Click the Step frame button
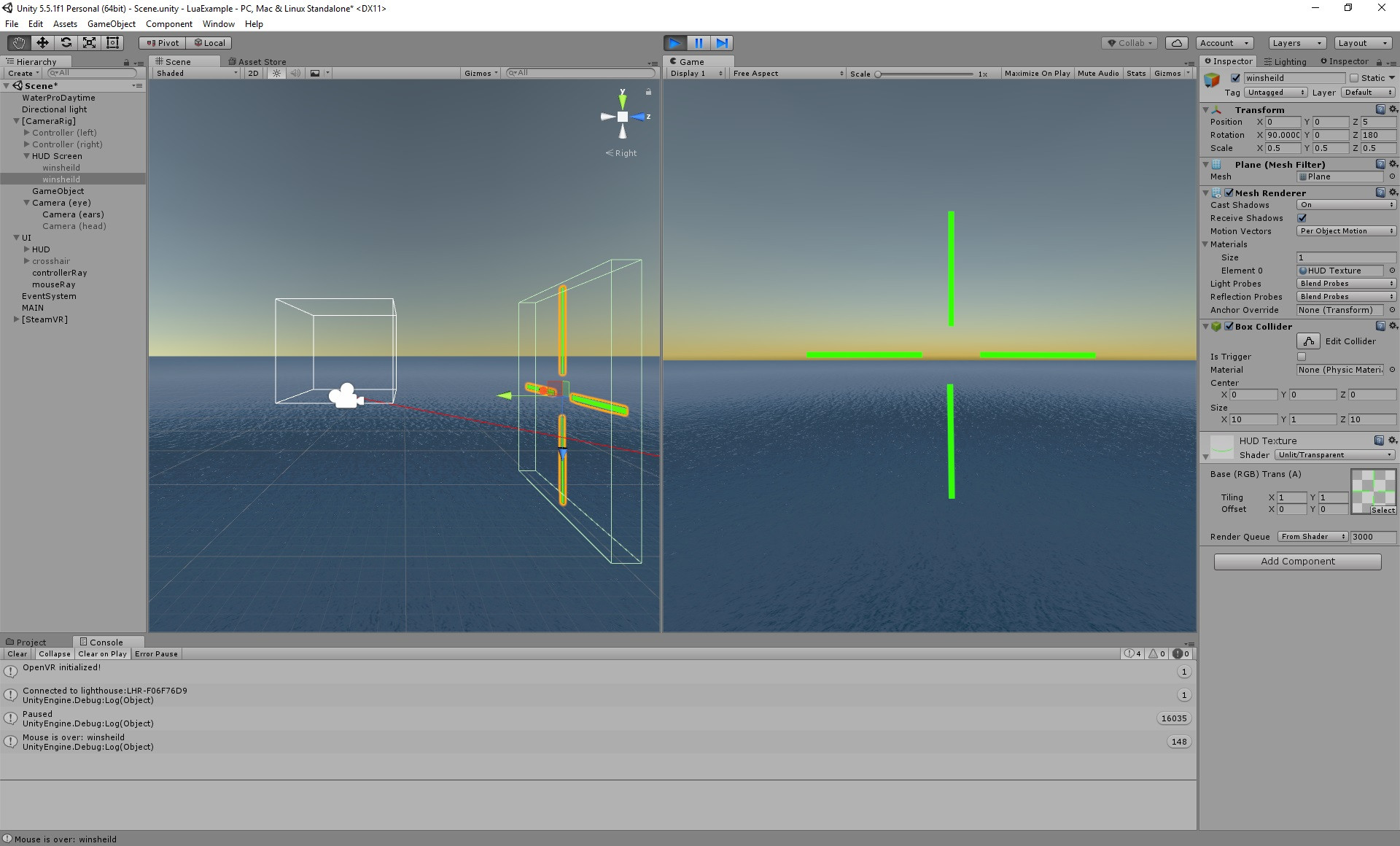Image resolution: width=1400 pixels, height=846 pixels. 722,43
